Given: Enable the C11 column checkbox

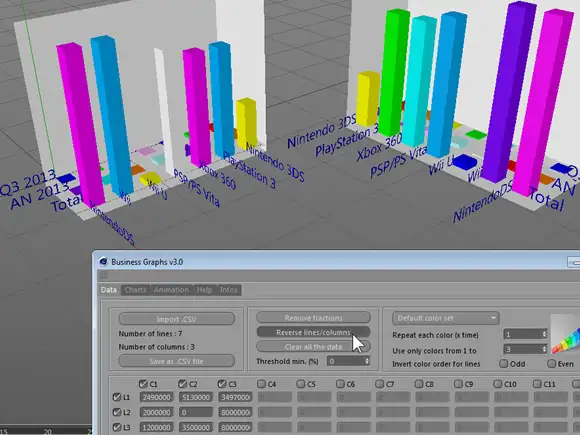Looking at the screenshot, I should (x=537, y=384).
